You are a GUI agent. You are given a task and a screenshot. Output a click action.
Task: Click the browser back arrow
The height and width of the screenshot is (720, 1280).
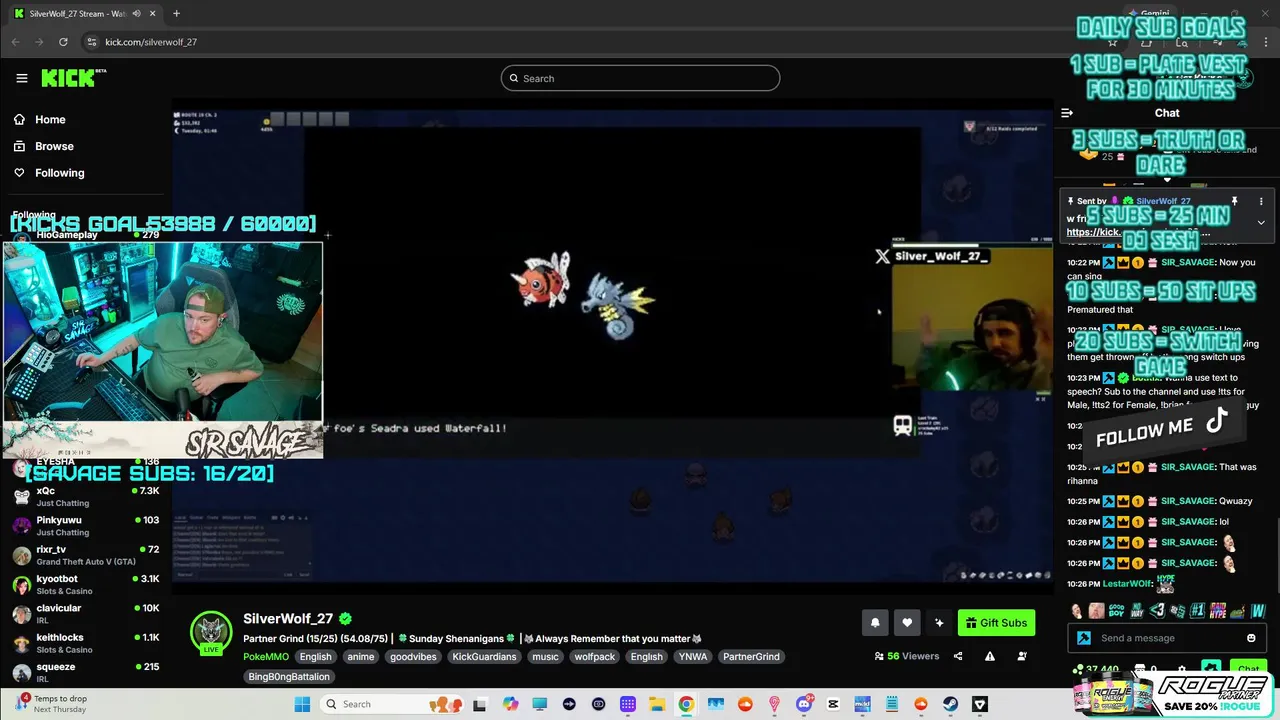15,42
